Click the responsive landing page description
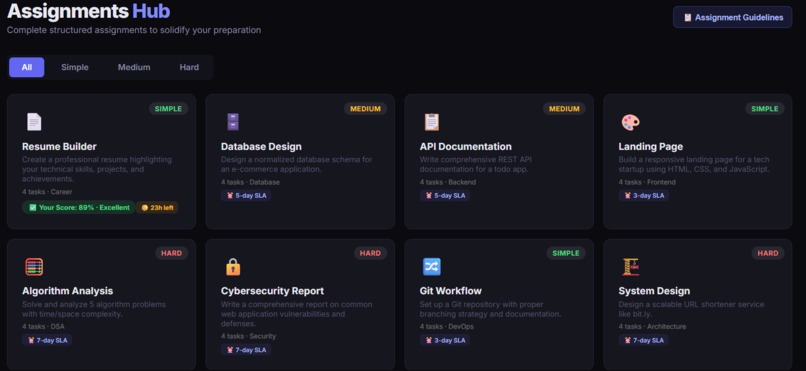The width and height of the screenshot is (806, 371). pyautogui.click(x=694, y=164)
